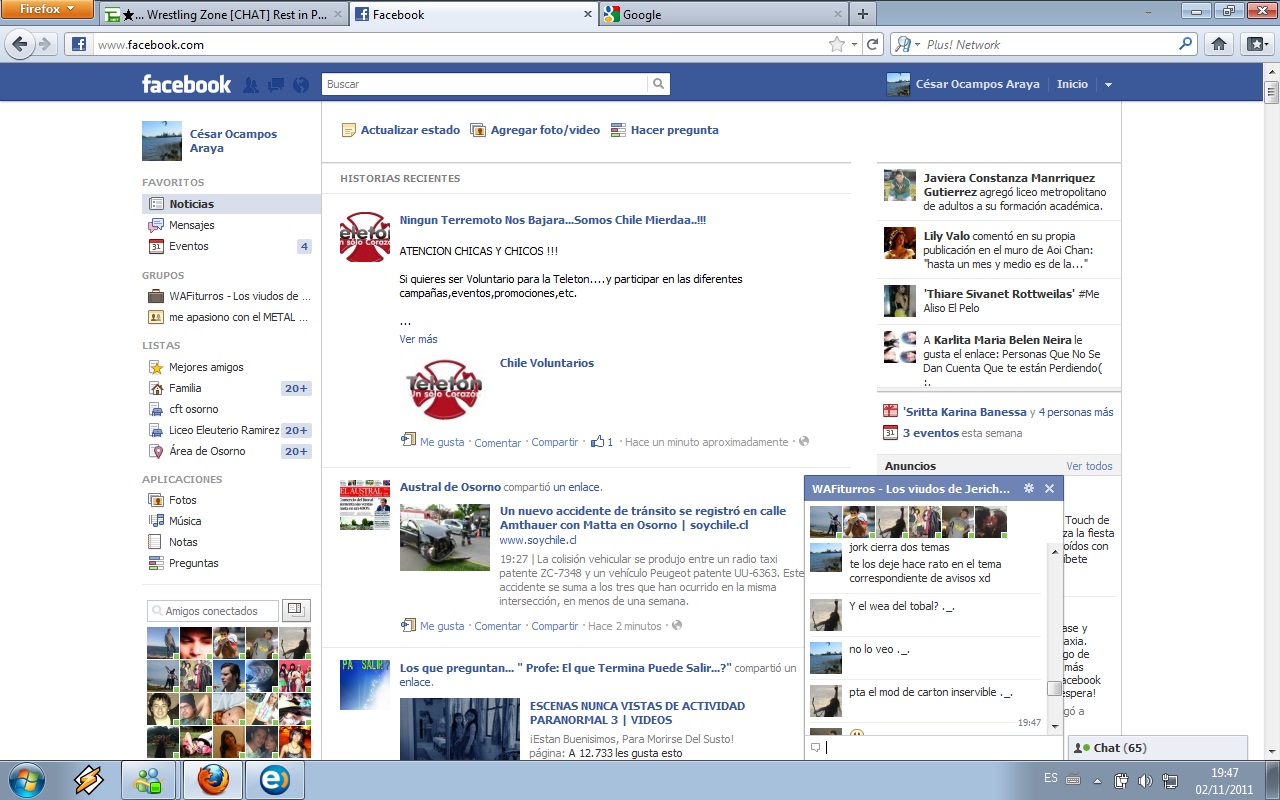Click the Windows Start button

pos(26,779)
